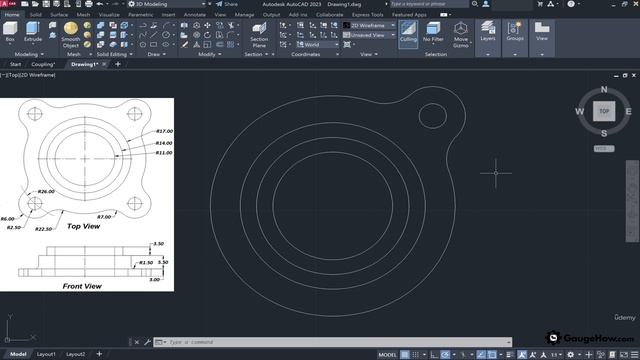This screenshot has height=360, width=640.
Task: Click the Smooth Object mesh tool
Action: 71,35
